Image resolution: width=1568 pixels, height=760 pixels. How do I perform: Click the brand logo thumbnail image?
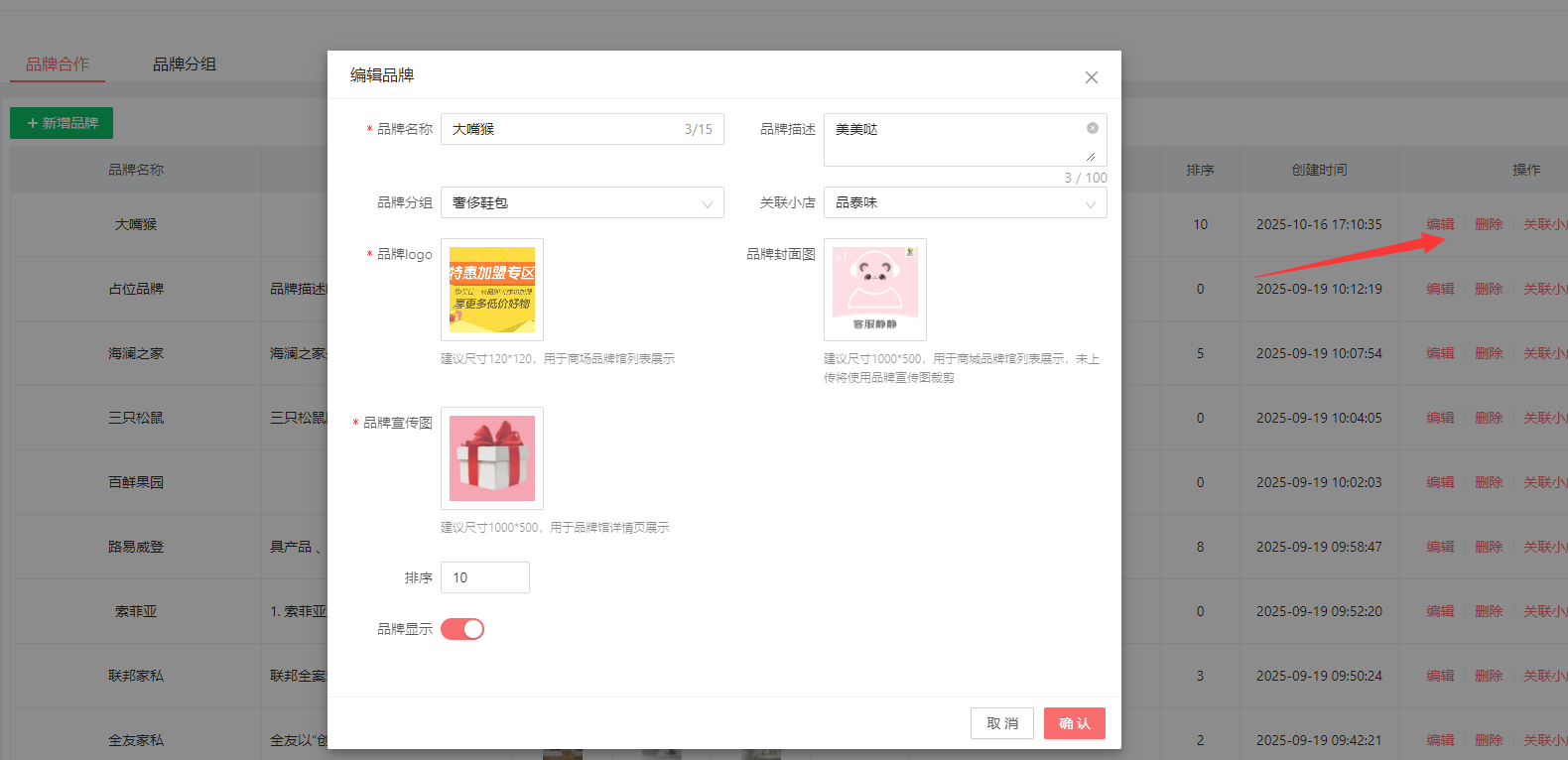492,290
